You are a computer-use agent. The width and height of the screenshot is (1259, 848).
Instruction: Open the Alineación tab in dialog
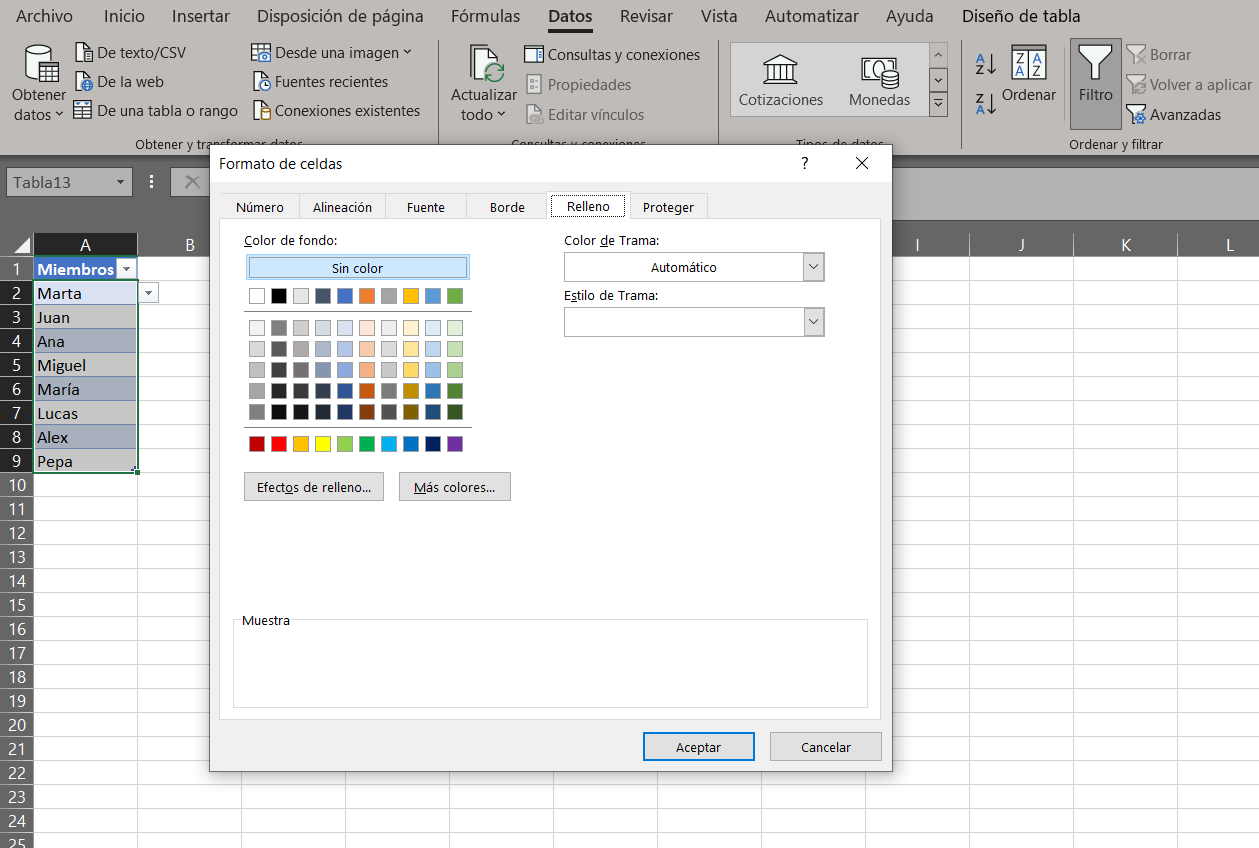coord(342,207)
